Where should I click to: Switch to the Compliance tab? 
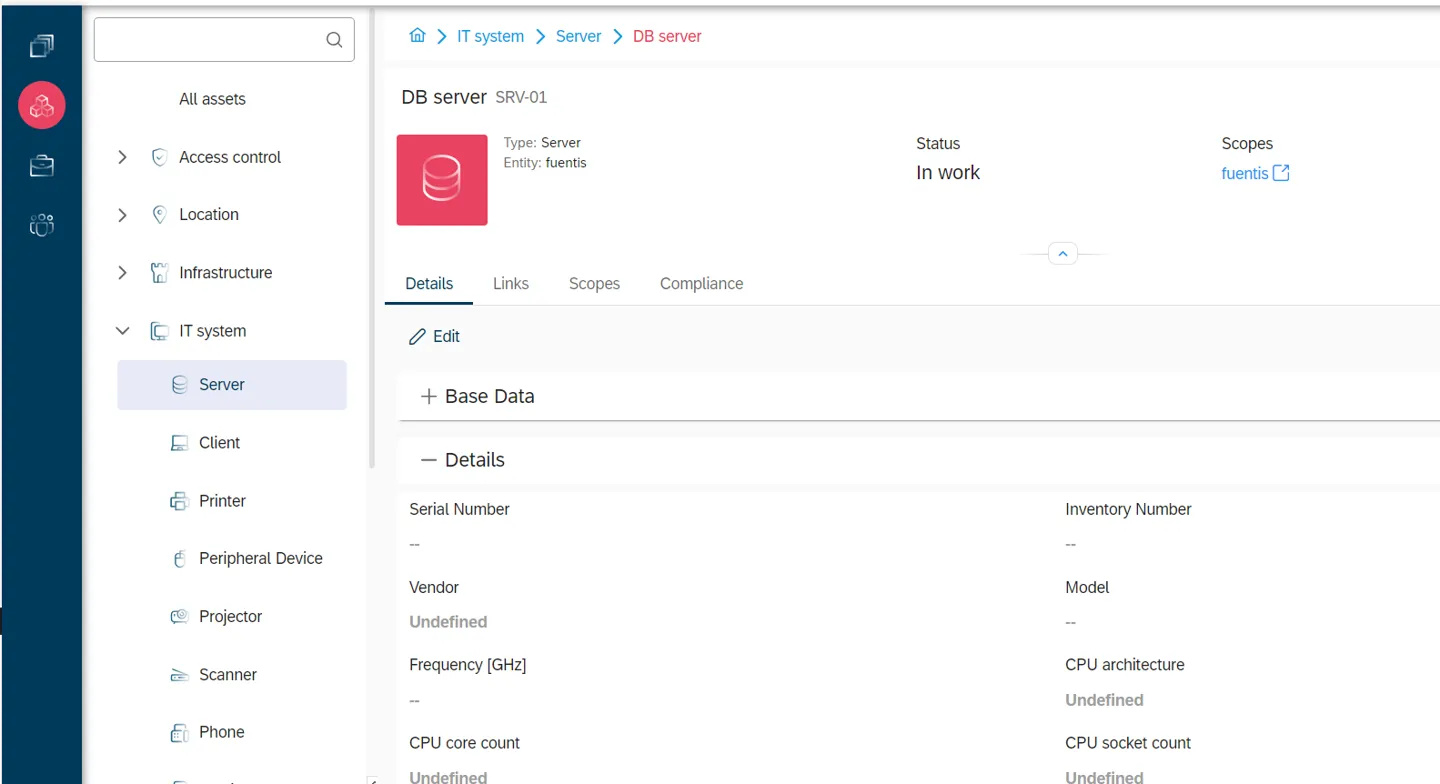point(702,284)
